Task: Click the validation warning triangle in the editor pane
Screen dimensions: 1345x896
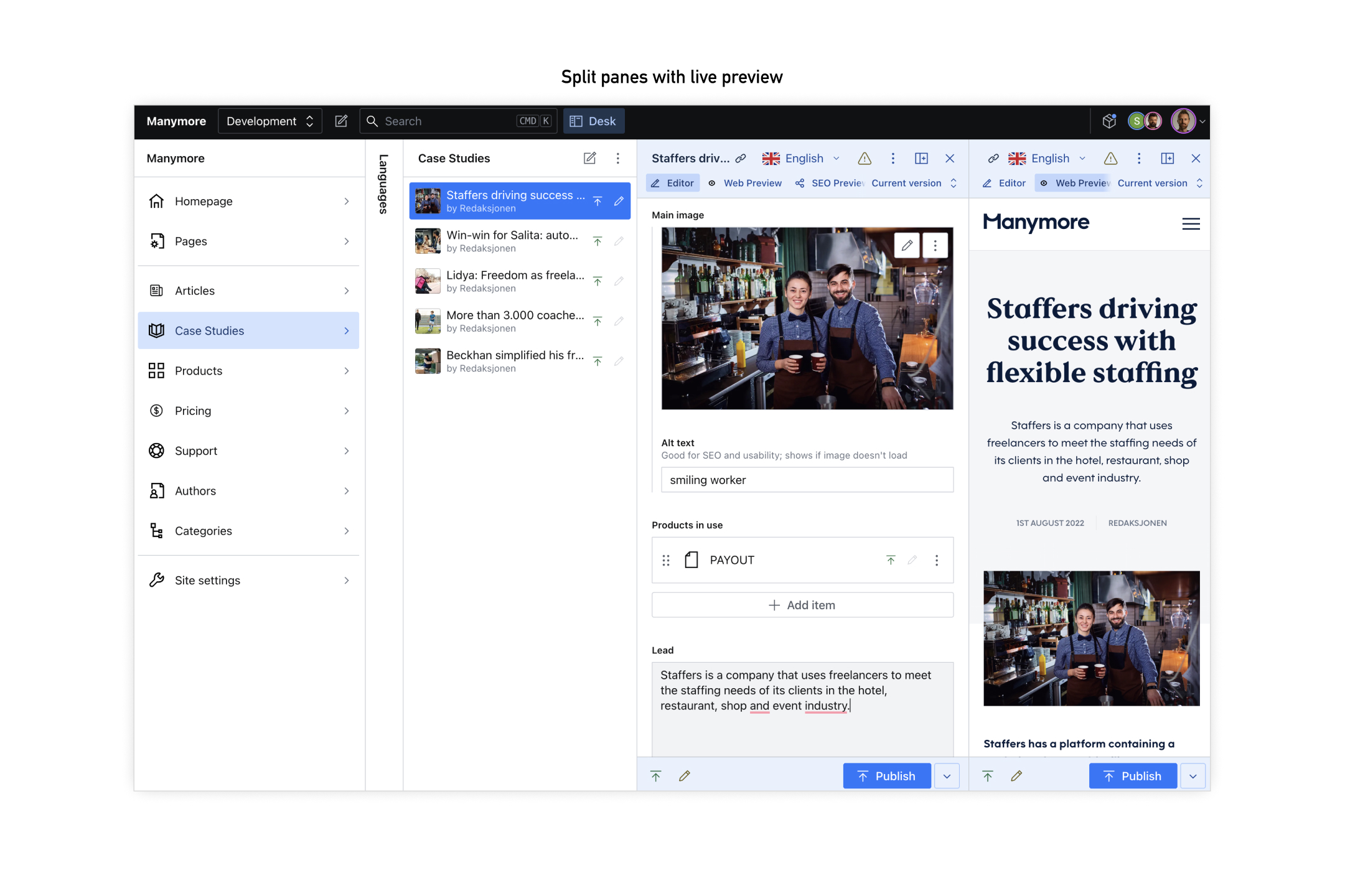Action: click(x=865, y=159)
